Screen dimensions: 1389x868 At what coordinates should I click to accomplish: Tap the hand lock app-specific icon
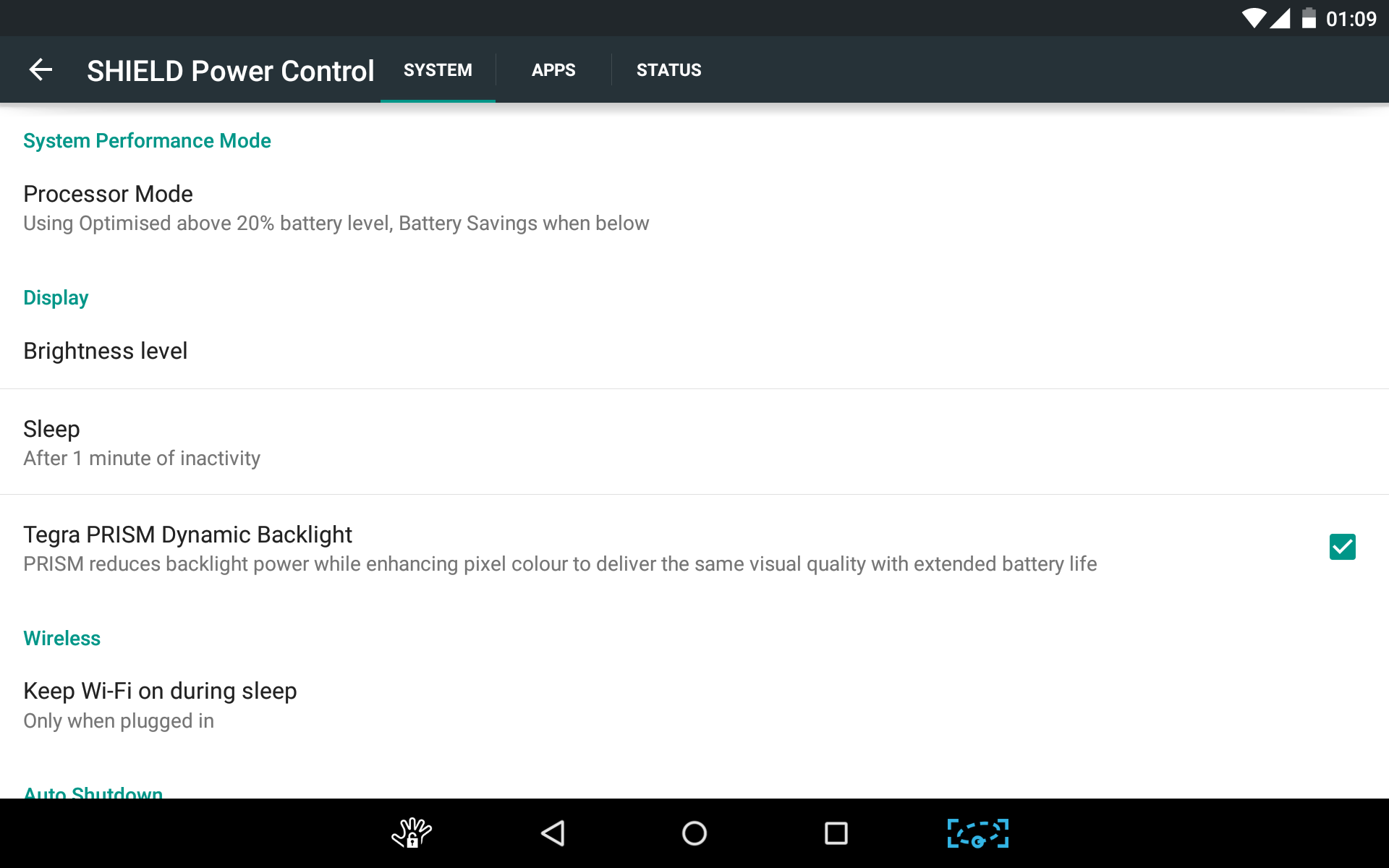[413, 833]
